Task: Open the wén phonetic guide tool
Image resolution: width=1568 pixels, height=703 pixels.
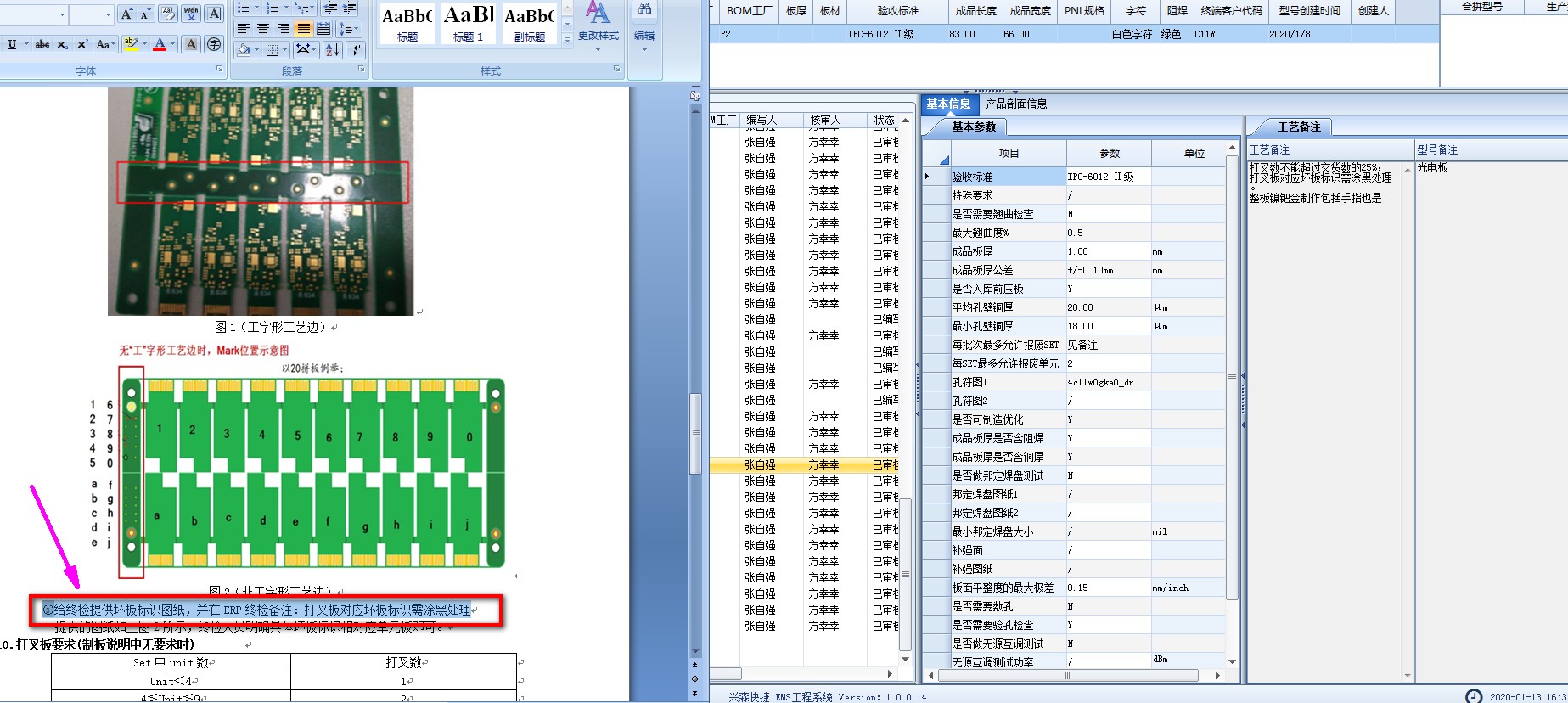Action: (x=191, y=14)
